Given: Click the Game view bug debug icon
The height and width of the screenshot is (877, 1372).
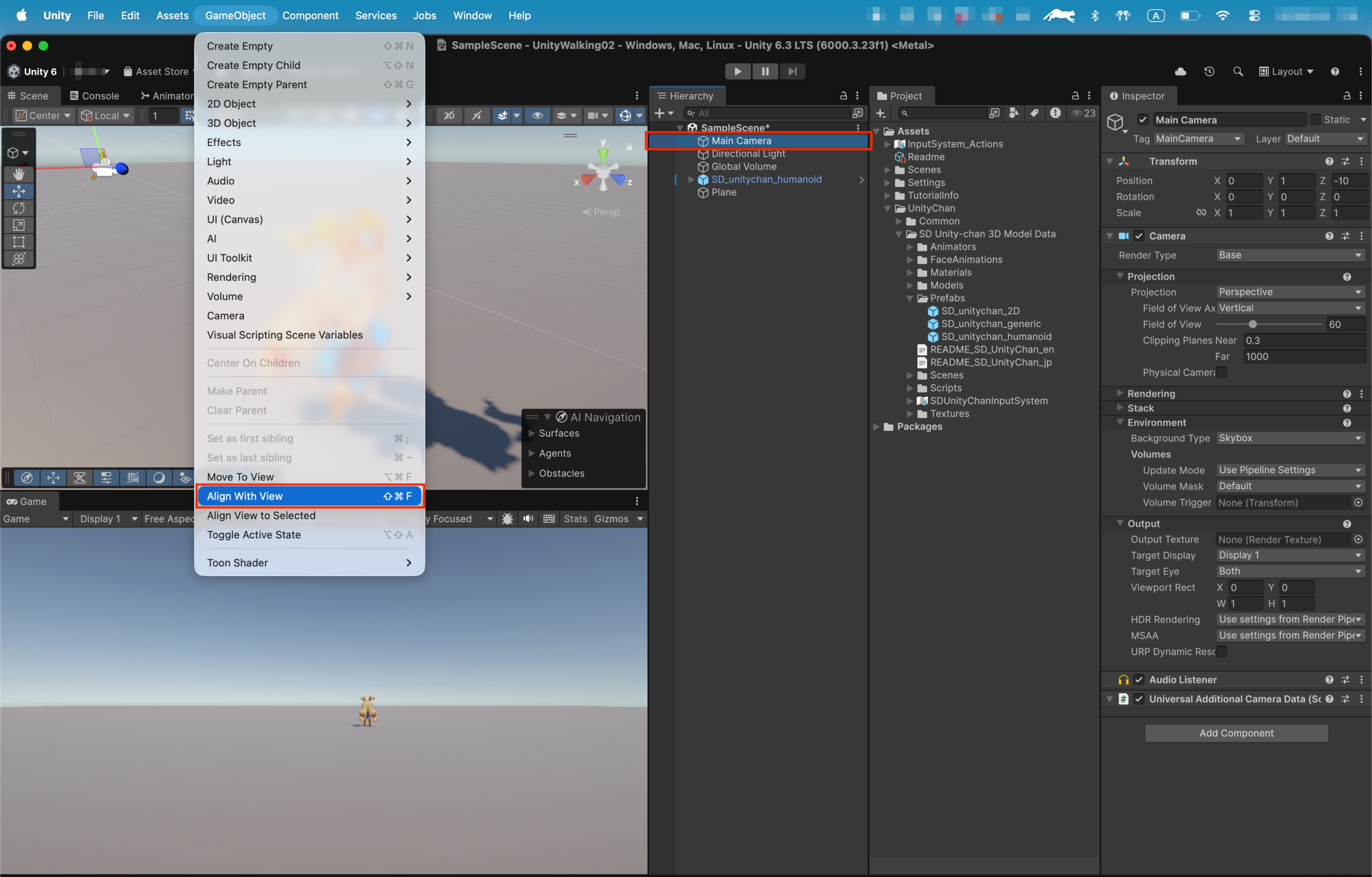Looking at the screenshot, I should tap(507, 518).
